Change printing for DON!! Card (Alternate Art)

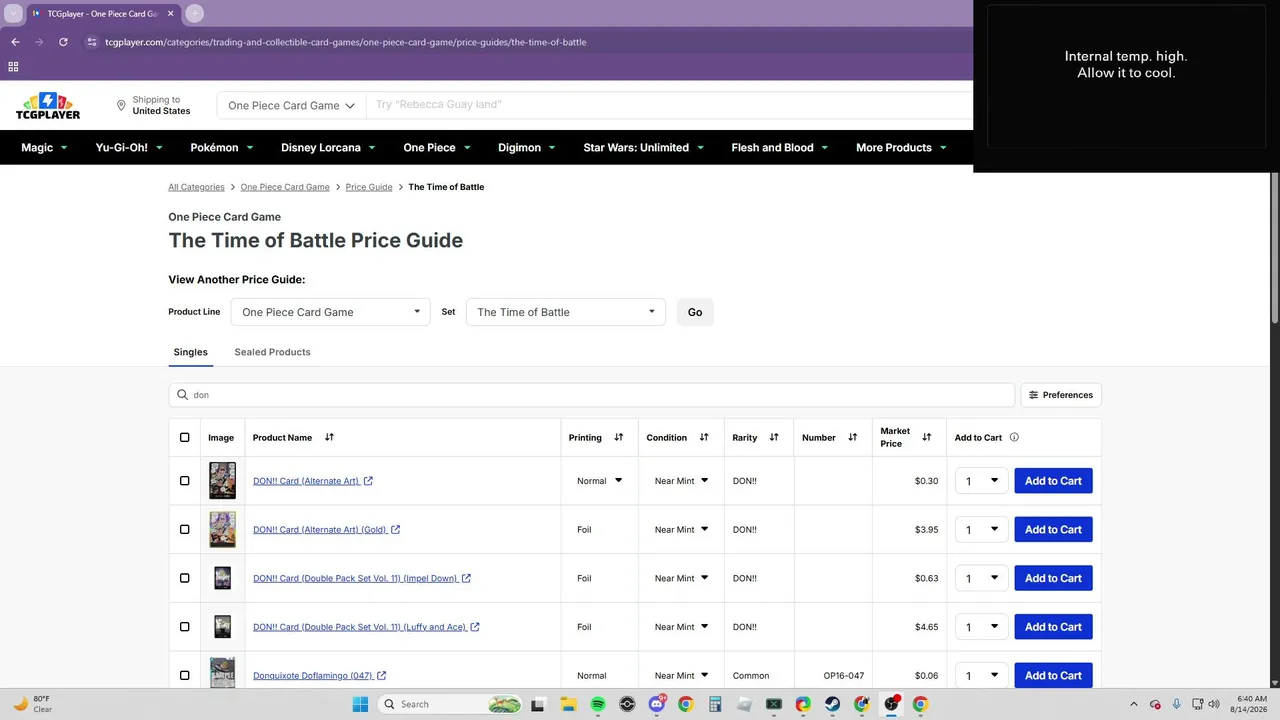coord(599,481)
